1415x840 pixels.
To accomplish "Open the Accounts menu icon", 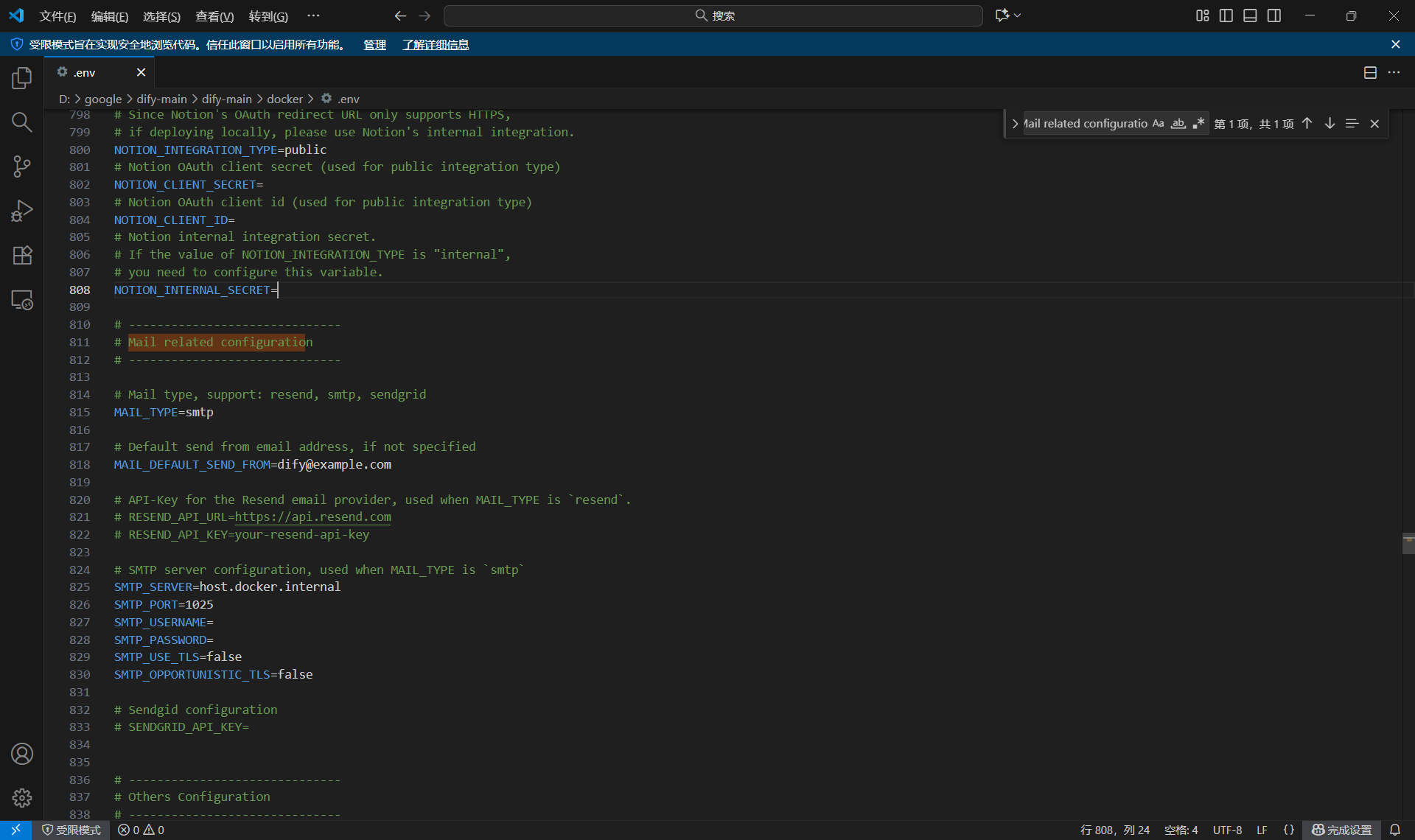I will coord(22,754).
